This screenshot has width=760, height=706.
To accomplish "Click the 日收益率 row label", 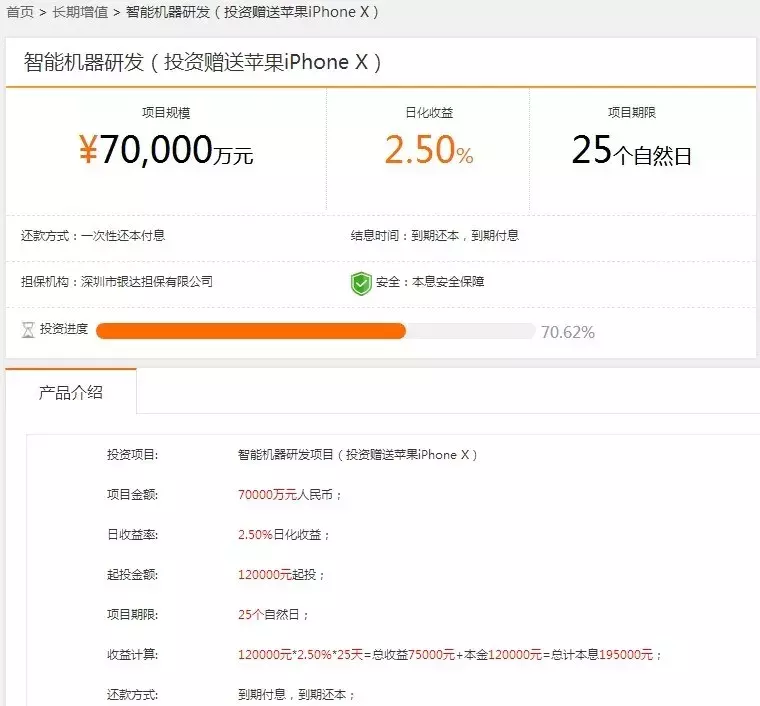I will point(132,534).
